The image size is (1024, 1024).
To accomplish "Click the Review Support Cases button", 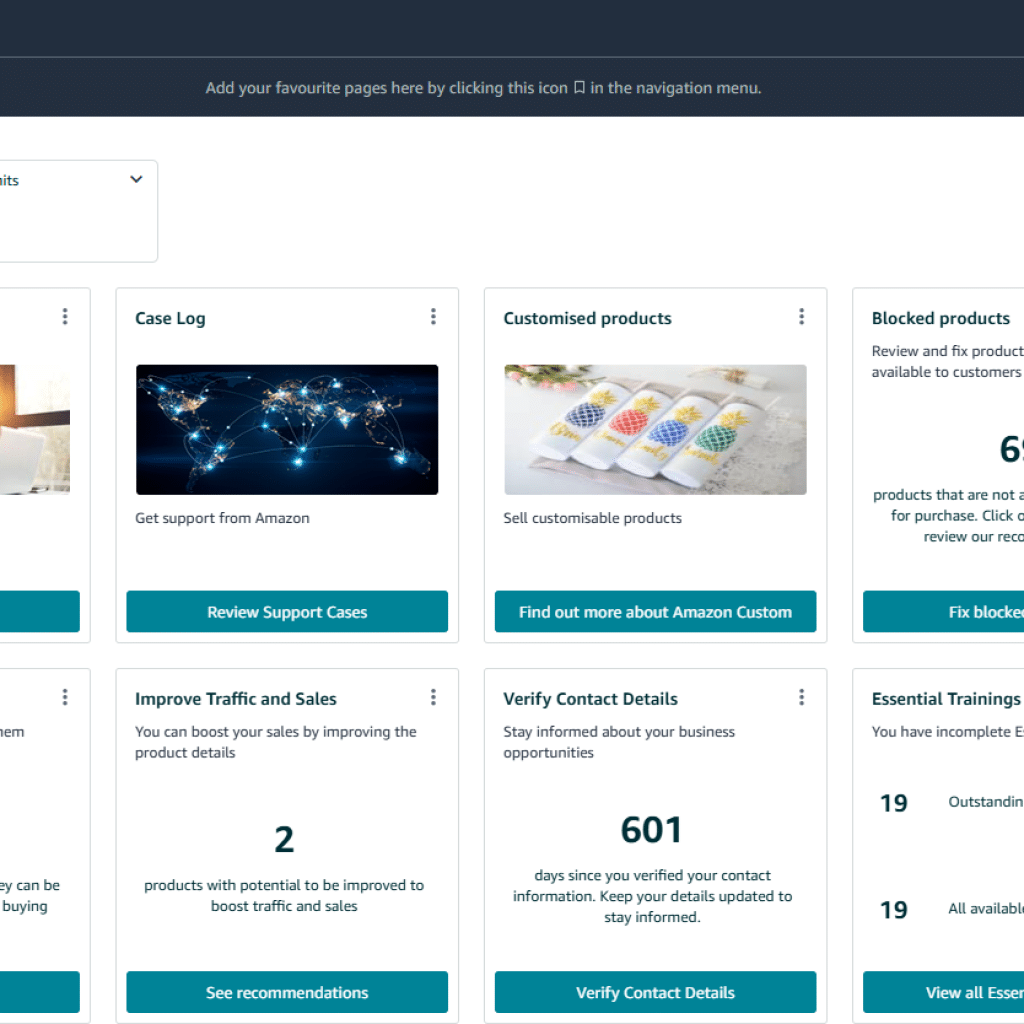I will (287, 611).
